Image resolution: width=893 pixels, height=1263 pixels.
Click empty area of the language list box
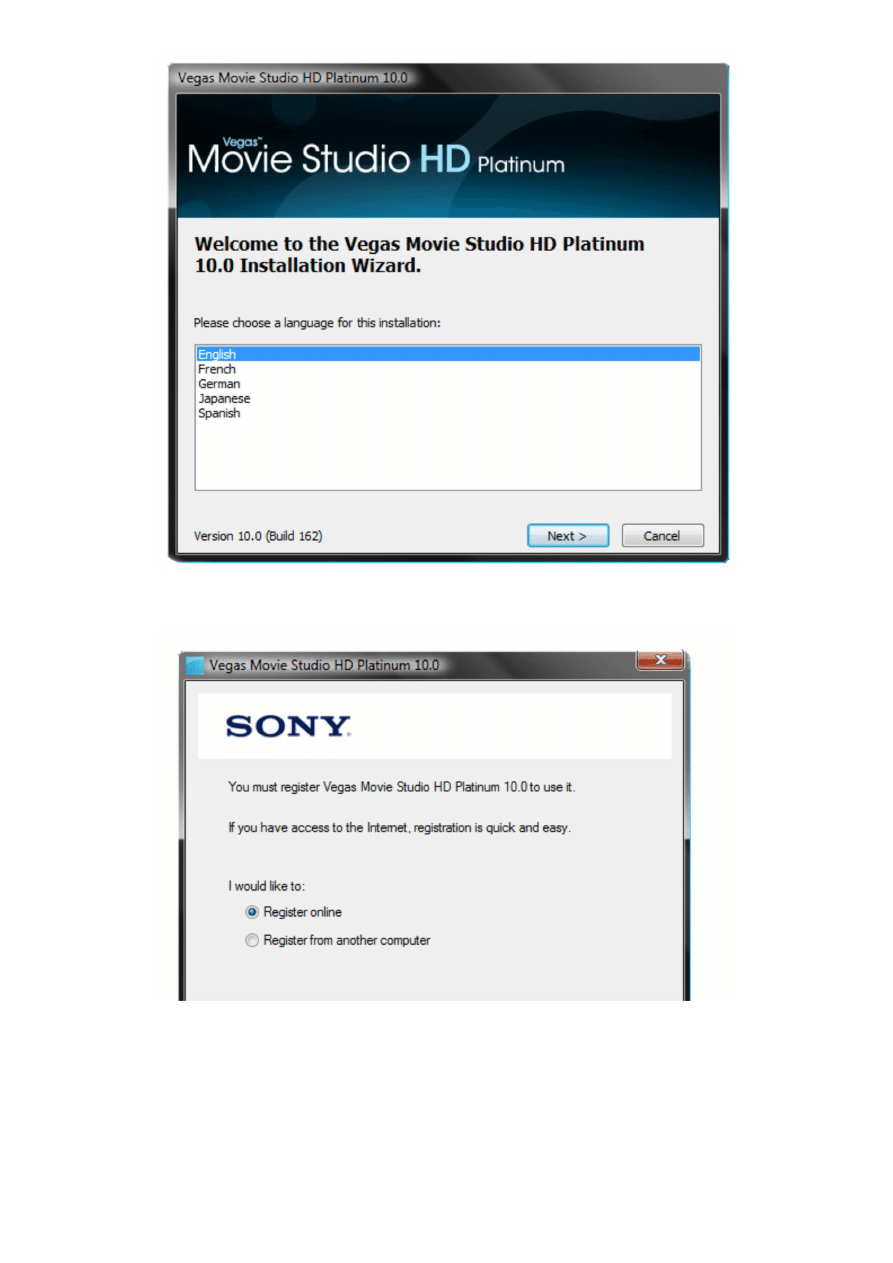pyautogui.click(x=448, y=455)
